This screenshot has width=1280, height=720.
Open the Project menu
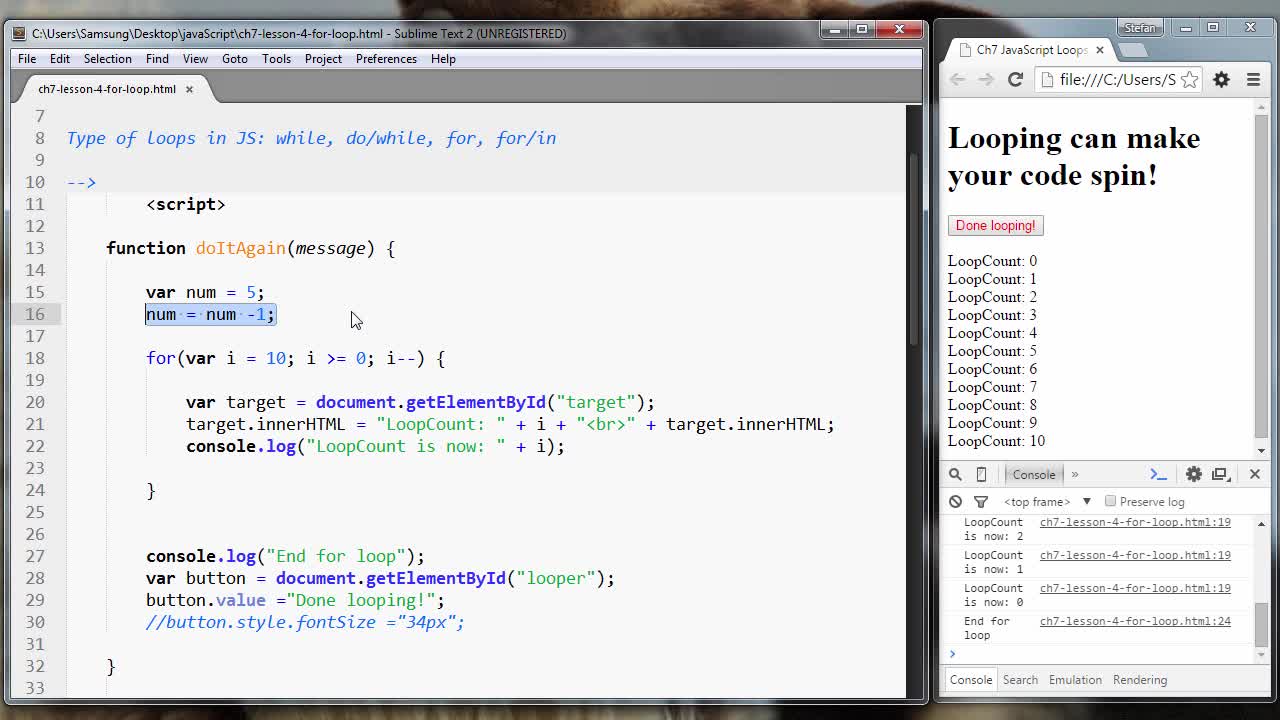point(323,59)
